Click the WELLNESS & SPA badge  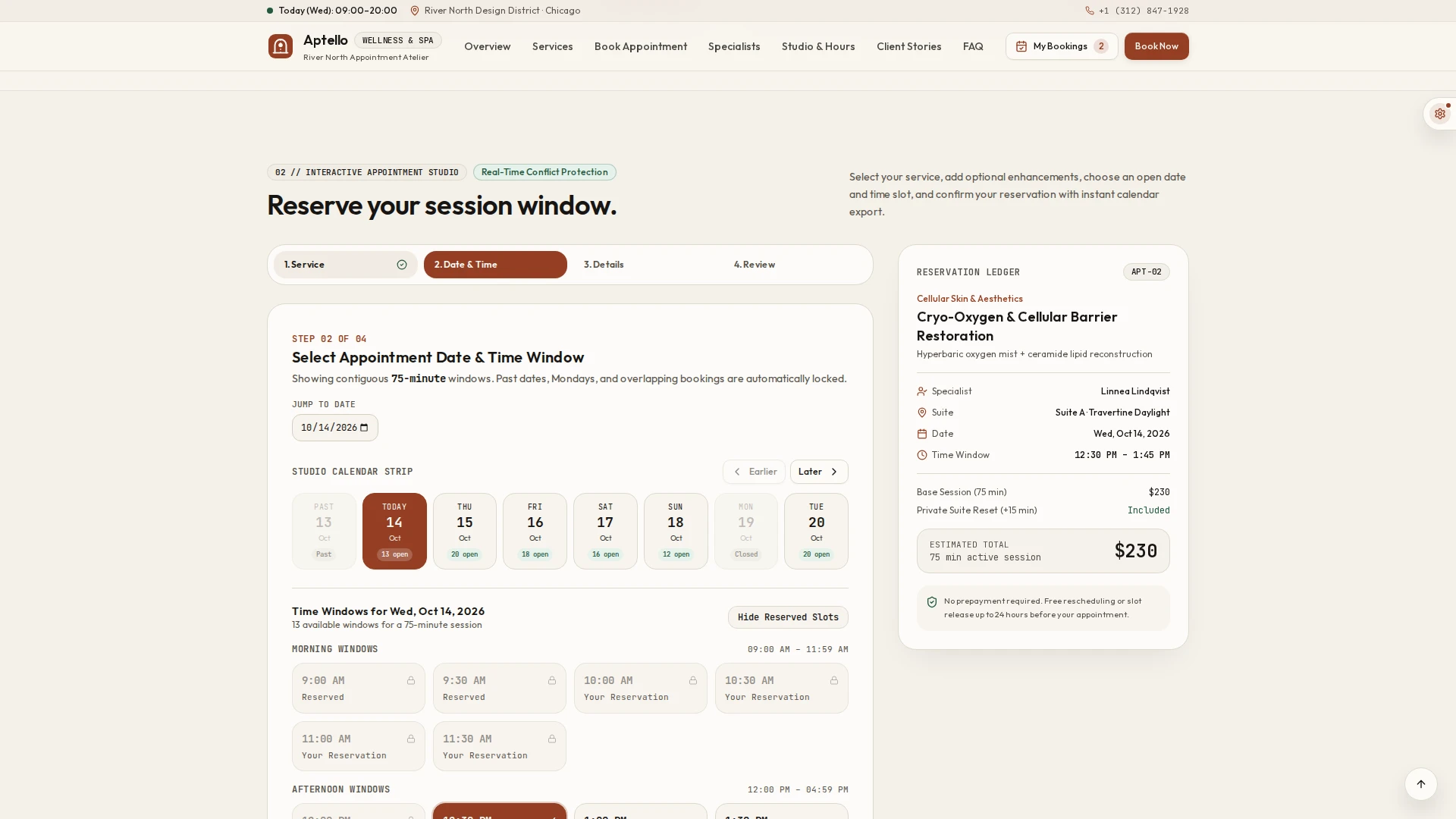[x=397, y=41]
